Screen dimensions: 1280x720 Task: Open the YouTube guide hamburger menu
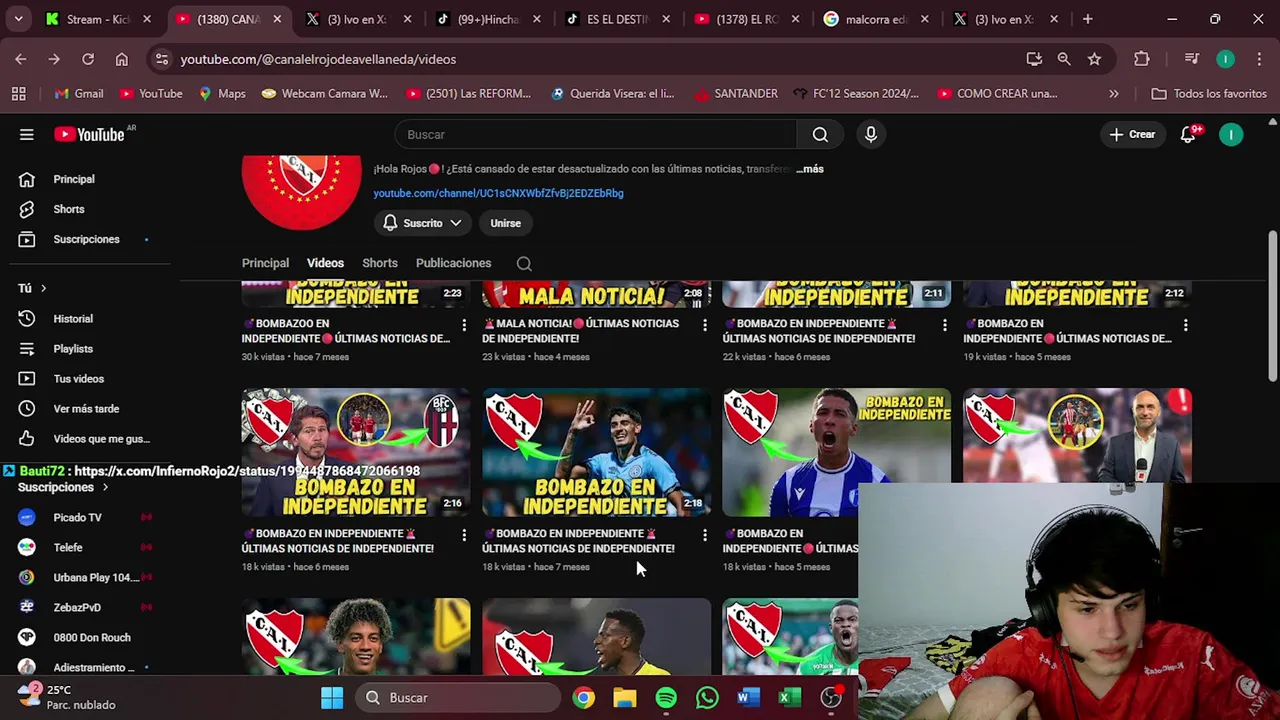click(27, 134)
